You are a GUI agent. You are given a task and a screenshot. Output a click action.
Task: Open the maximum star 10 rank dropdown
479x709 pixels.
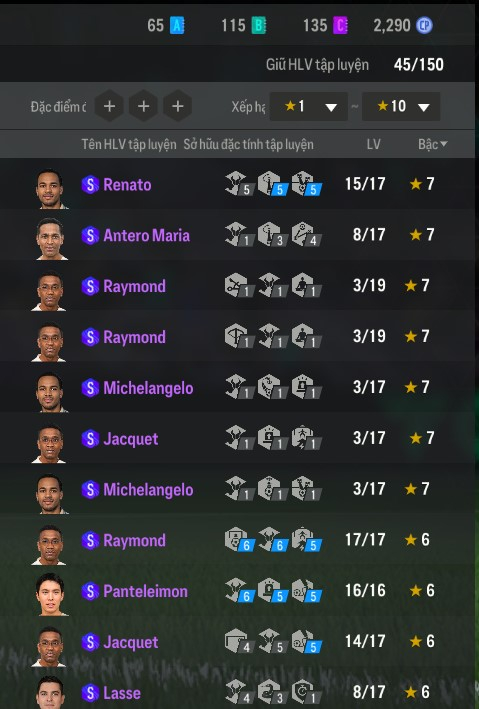pos(401,106)
